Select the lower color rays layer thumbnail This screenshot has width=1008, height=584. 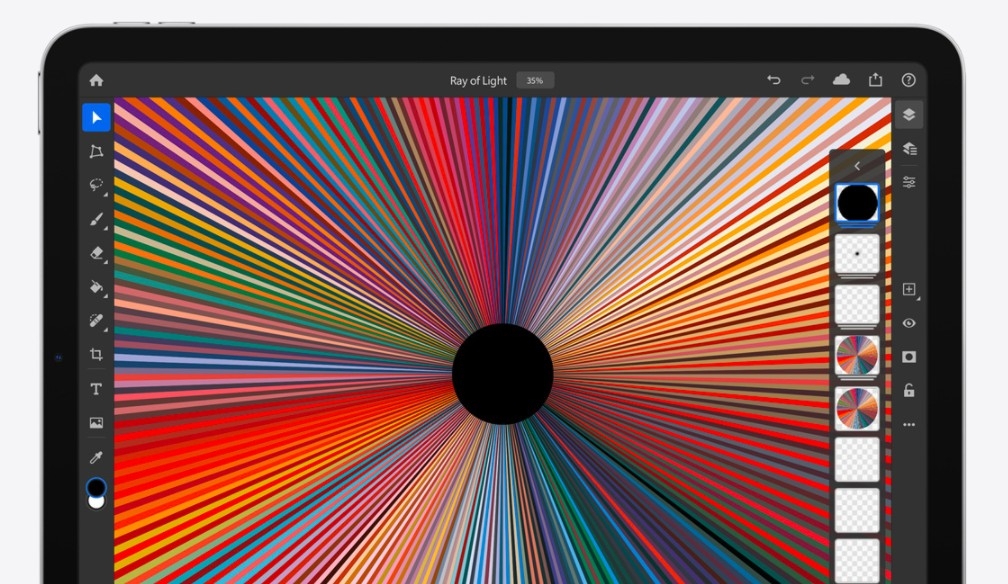pyautogui.click(x=857, y=408)
